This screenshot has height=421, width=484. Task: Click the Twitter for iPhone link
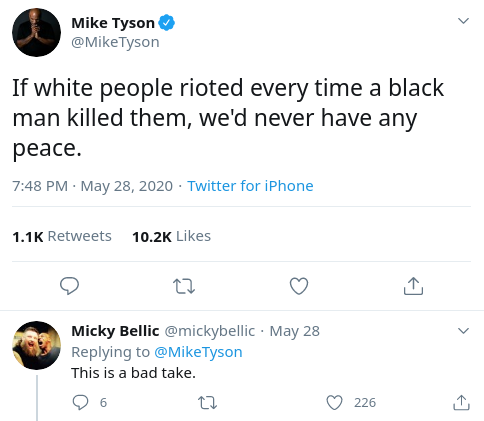250,186
